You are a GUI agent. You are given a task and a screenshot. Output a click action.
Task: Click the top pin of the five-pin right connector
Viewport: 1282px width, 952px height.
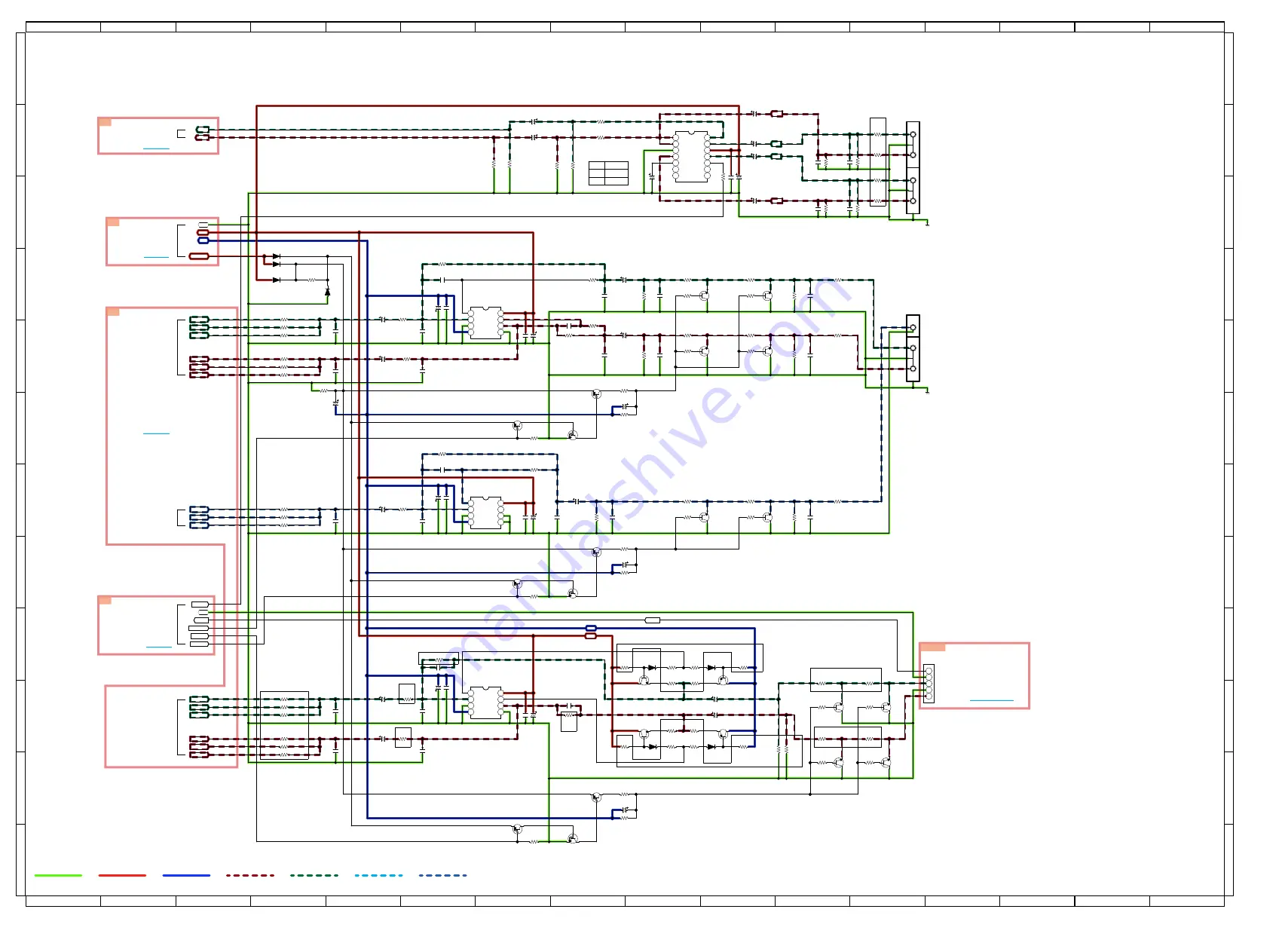pos(929,670)
